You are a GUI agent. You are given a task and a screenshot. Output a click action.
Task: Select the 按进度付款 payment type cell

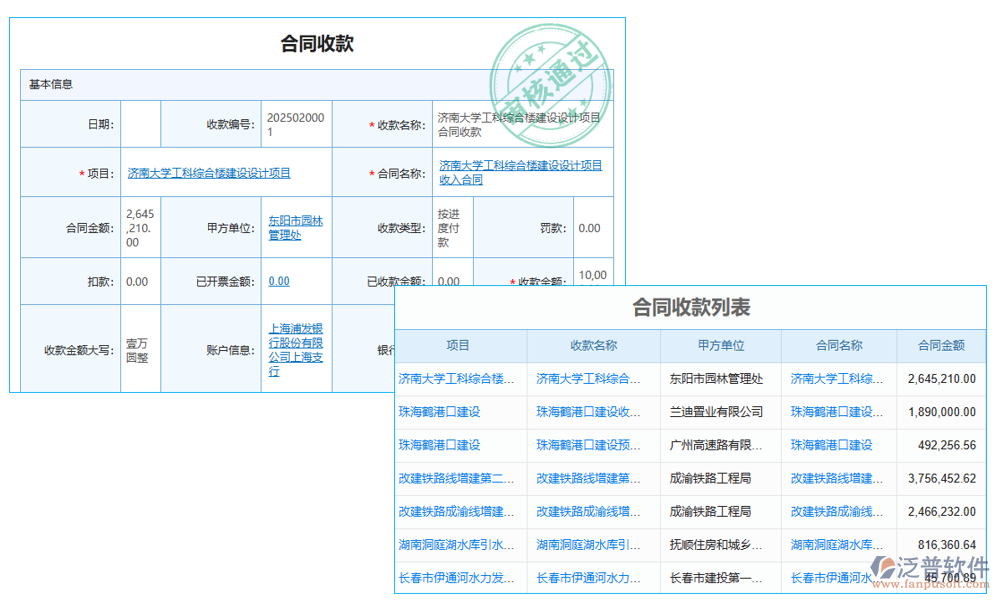450,227
